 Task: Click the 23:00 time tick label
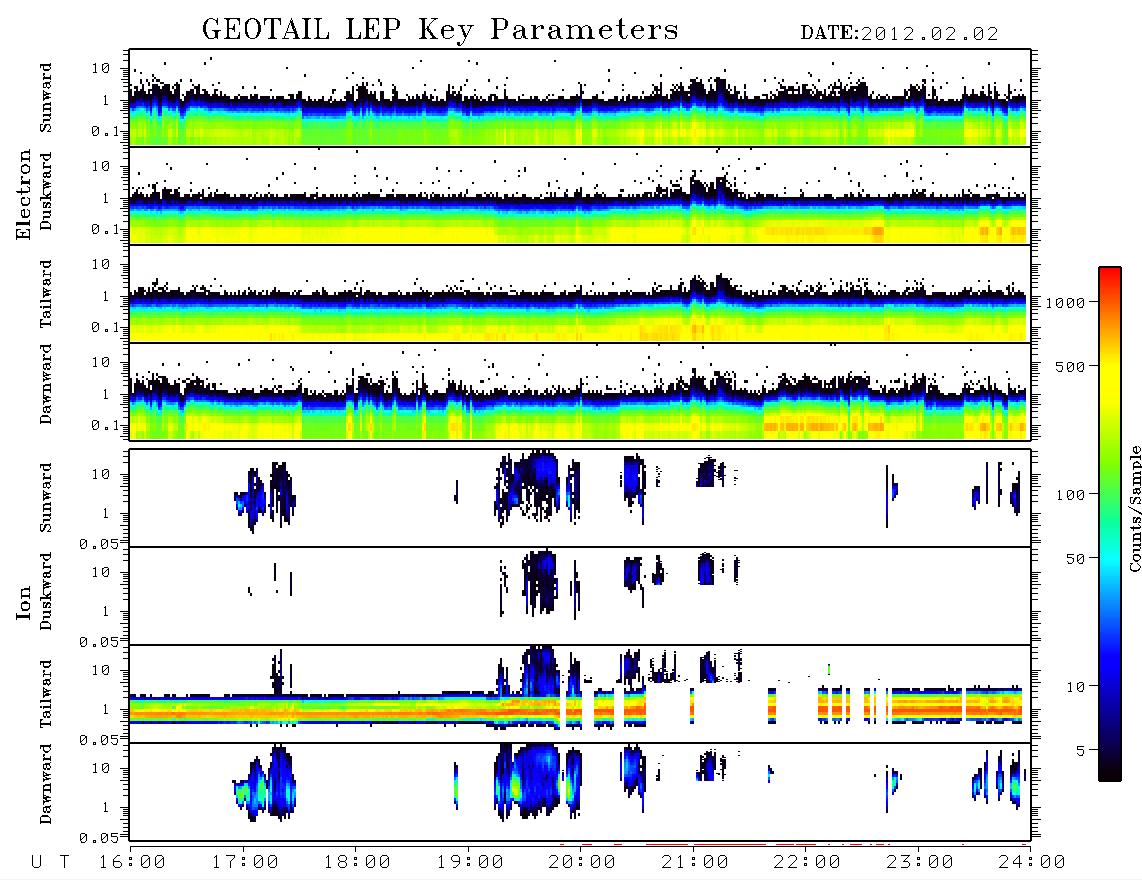(920, 862)
